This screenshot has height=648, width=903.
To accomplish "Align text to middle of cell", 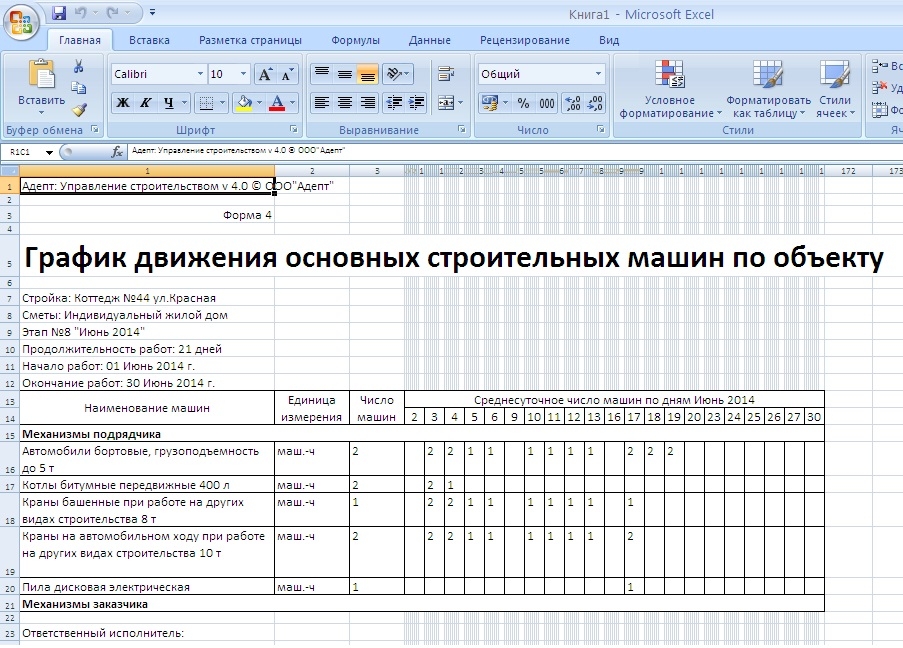I will [344, 74].
